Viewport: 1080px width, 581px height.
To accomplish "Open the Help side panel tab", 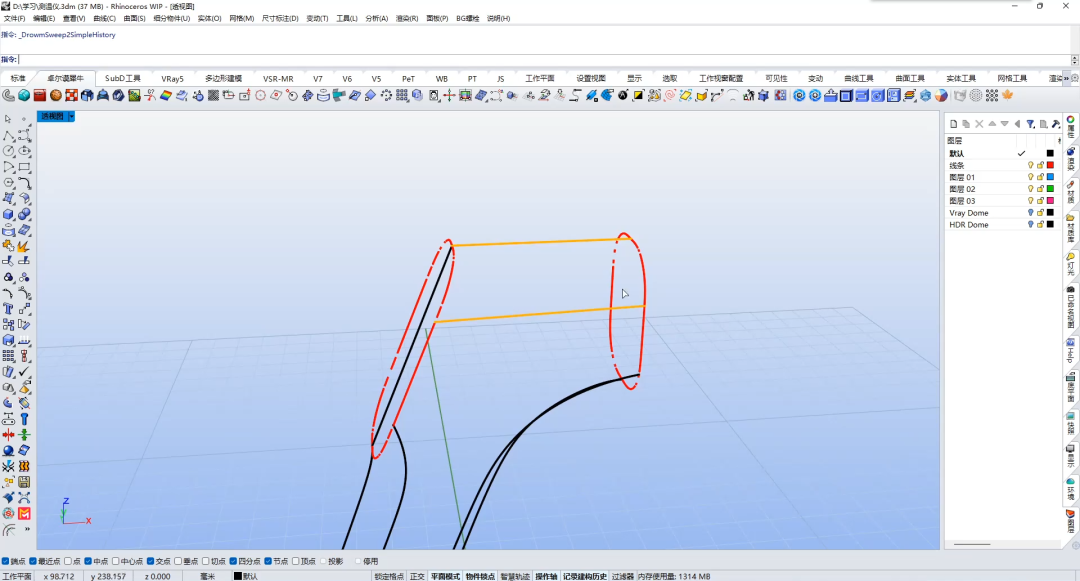I will tap(1071, 350).
